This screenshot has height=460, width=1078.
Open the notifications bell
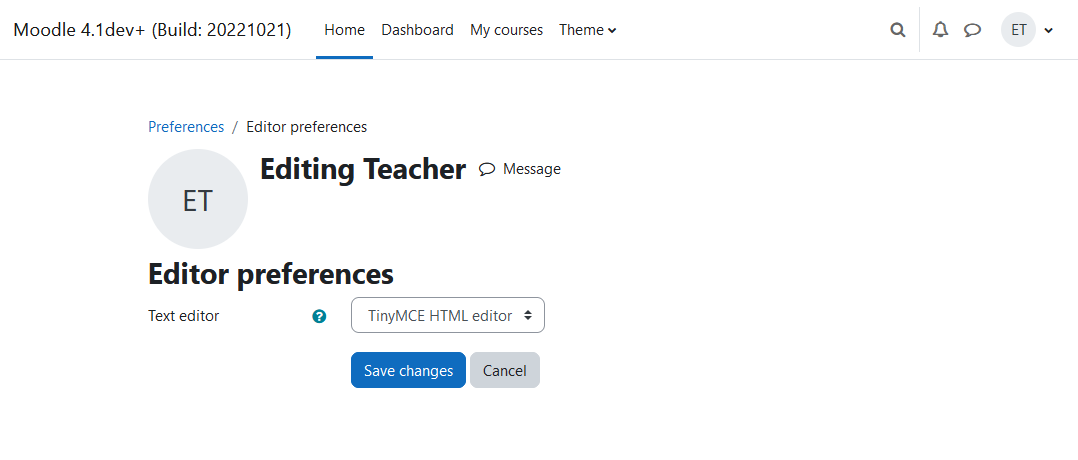click(940, 30)
